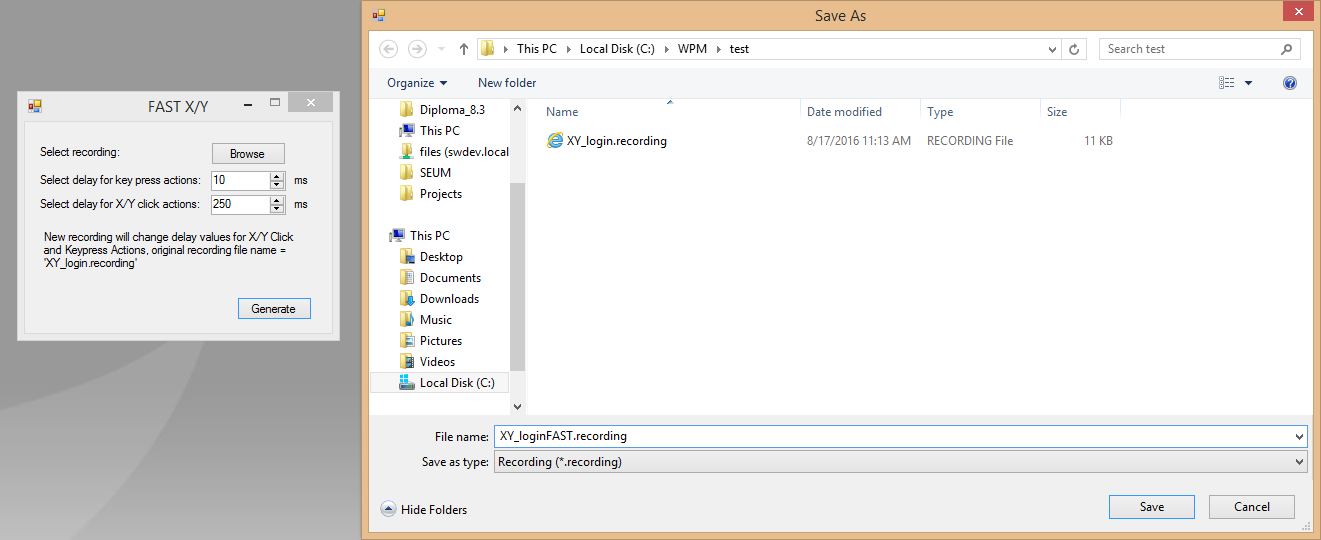The width and height of the screenshot is (1321, 540).
Task: Increase X/Y click delay with up arrow
Action: [278, 200]
